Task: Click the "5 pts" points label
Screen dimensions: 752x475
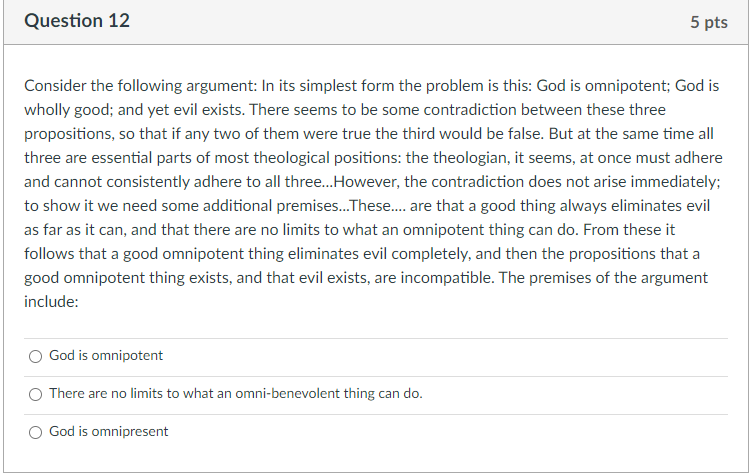Action: point(709,22)
